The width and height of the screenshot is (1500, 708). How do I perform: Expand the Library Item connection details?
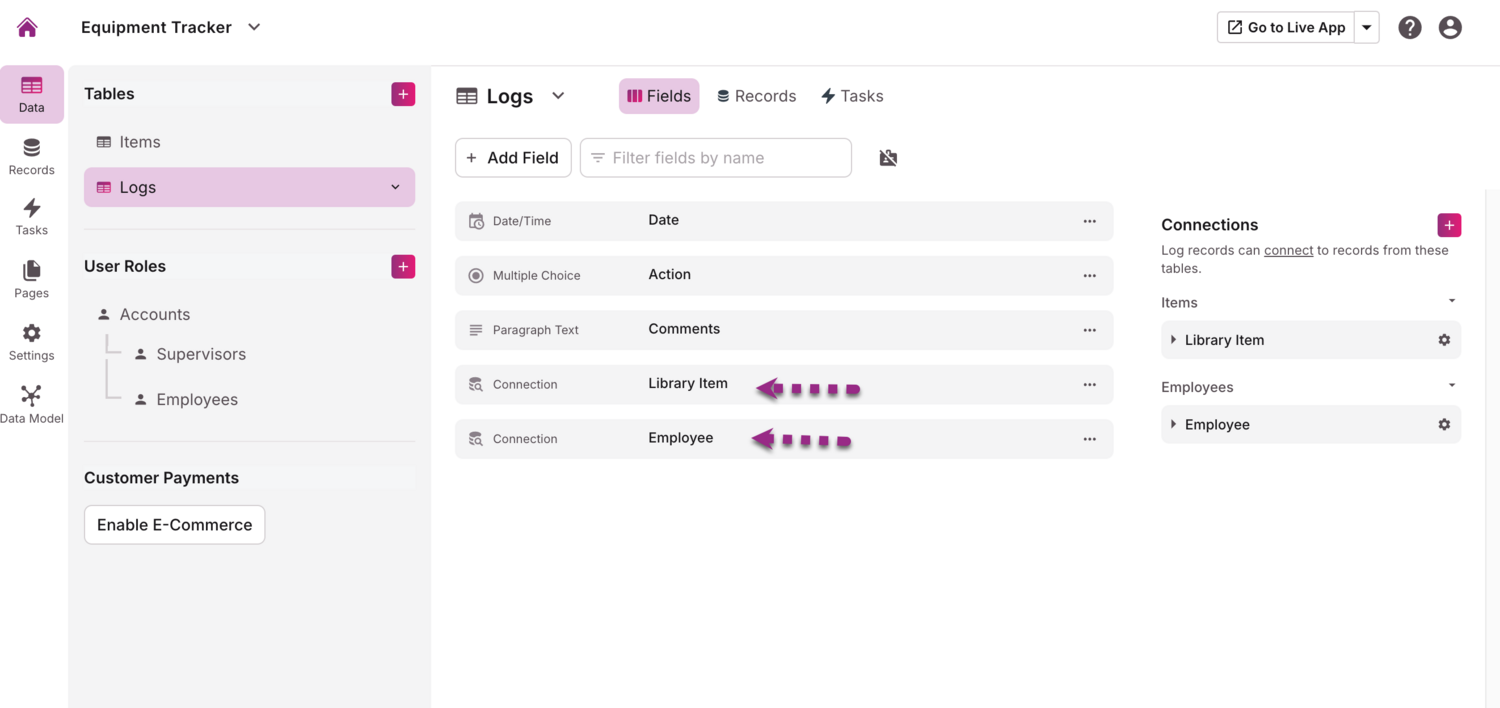(1174, 340)
